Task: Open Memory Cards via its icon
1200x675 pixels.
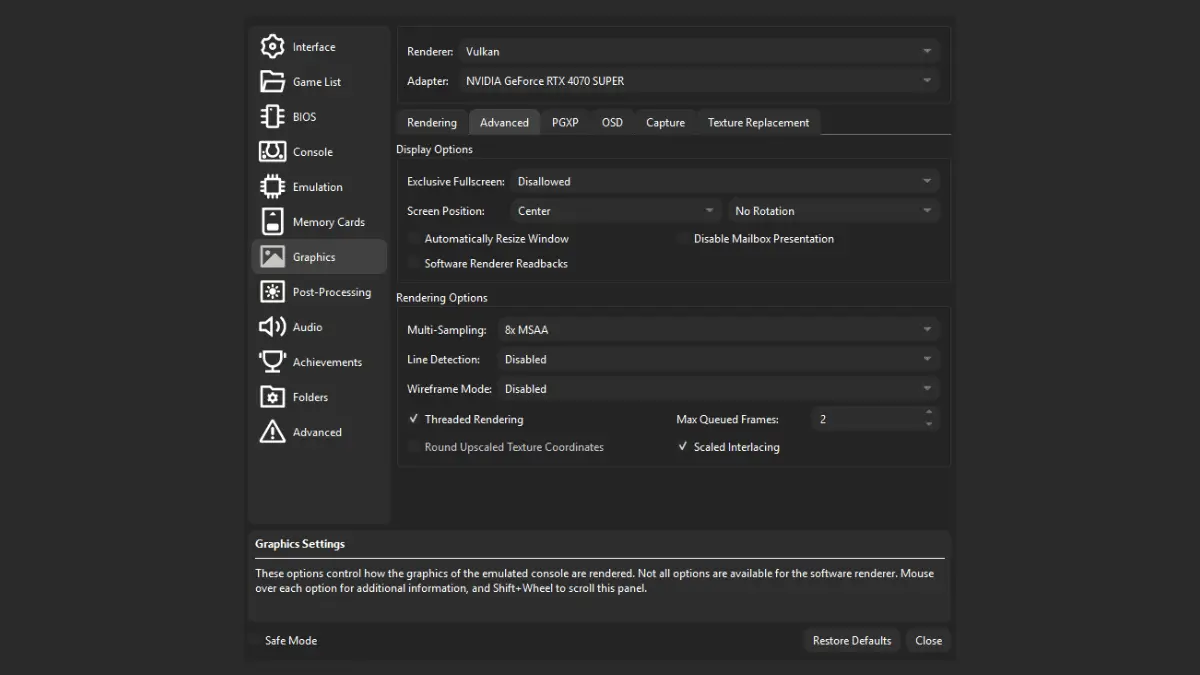Action: (x=272, y=222)
